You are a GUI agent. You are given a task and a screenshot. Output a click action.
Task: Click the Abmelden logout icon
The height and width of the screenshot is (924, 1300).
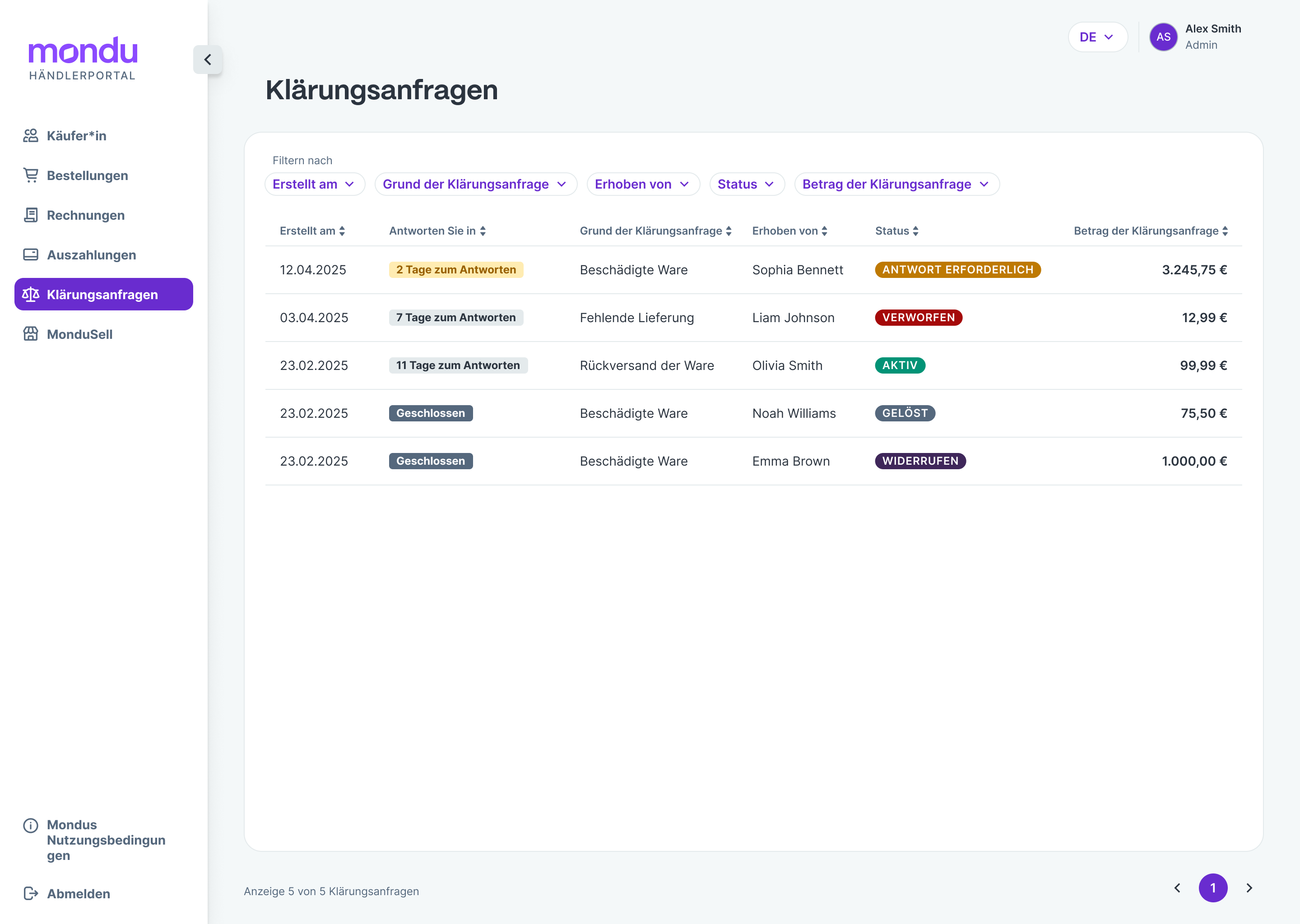[31, 893]
